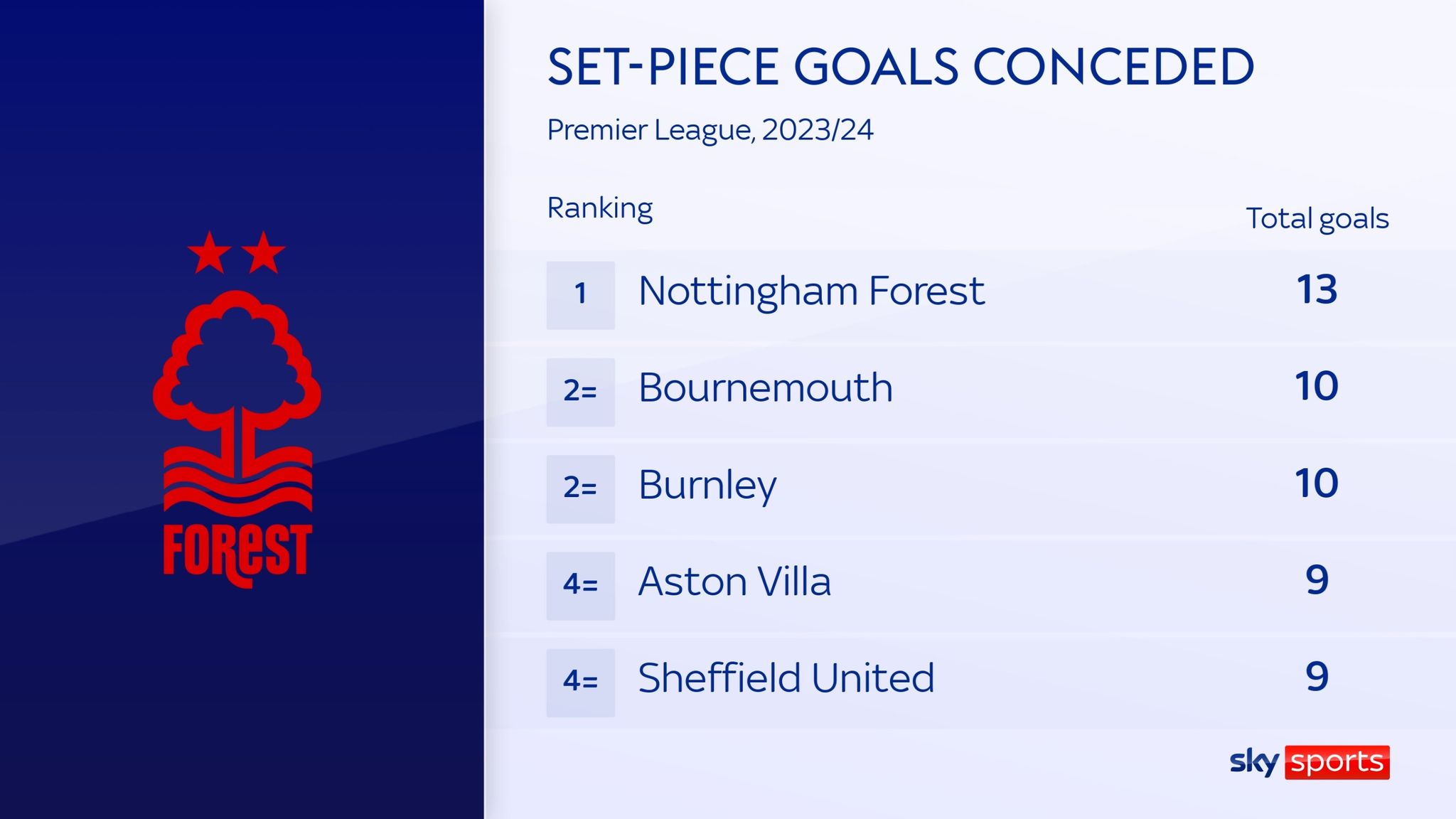1456x819 pixels.
Task: Select the Sheffield United team name
Action: pyautogui.click(x=786, y=678)
